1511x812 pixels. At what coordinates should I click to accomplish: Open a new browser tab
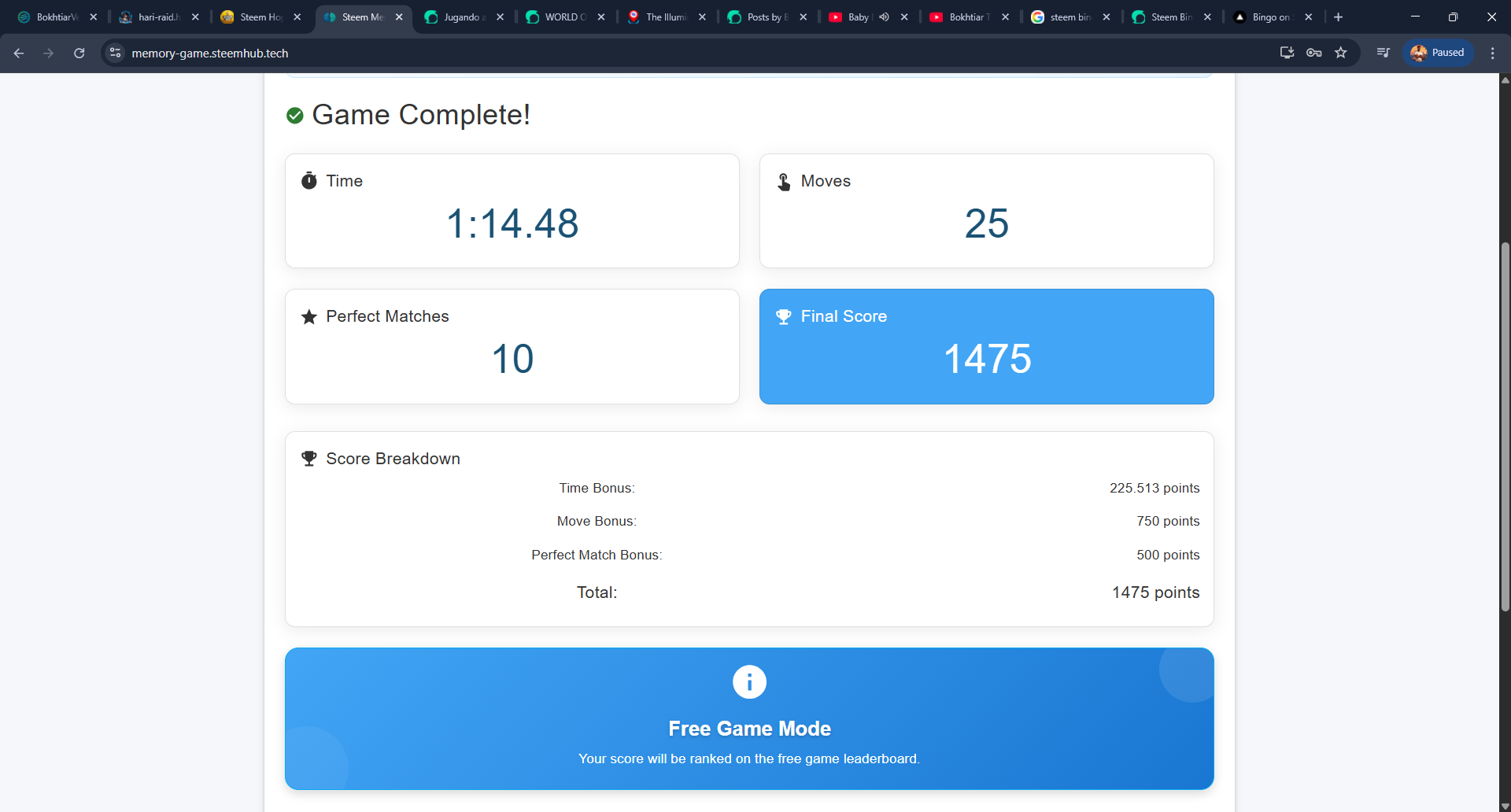(1338, 17)
